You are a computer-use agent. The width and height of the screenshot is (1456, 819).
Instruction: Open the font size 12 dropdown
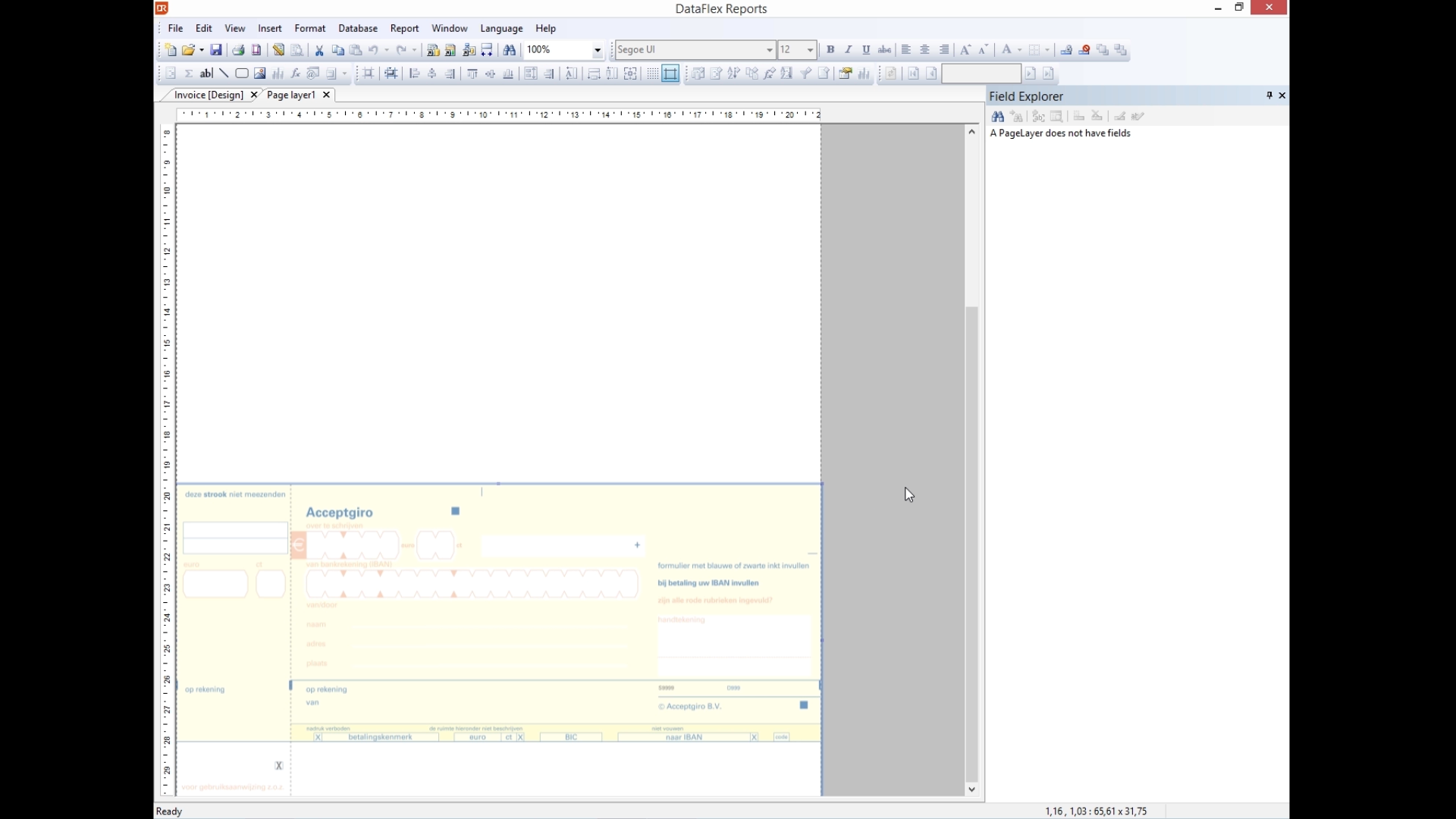click(x=810, y=50)
